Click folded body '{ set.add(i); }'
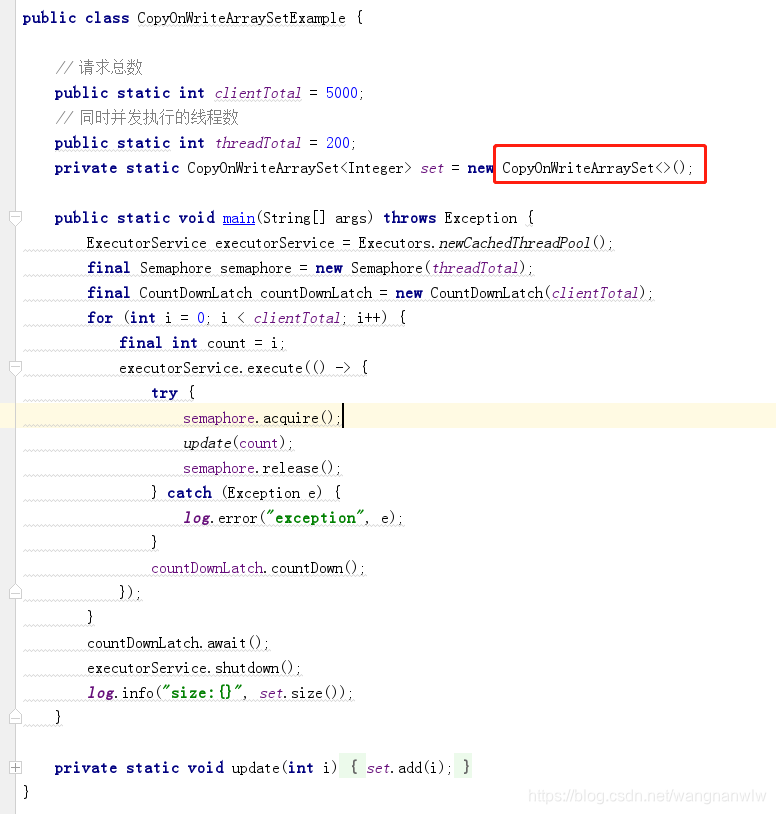This screenshot has height=814, width=776. [405, 767]
